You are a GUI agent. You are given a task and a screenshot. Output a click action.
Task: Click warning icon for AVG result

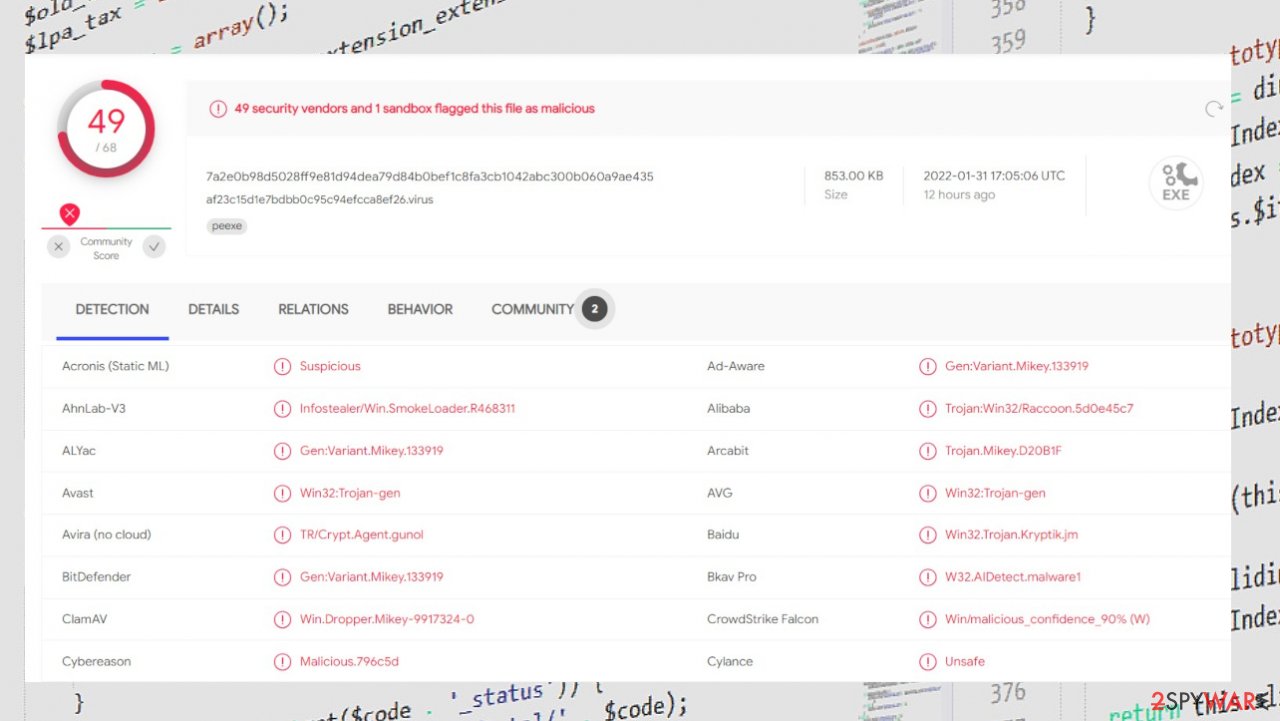point(928,493)
